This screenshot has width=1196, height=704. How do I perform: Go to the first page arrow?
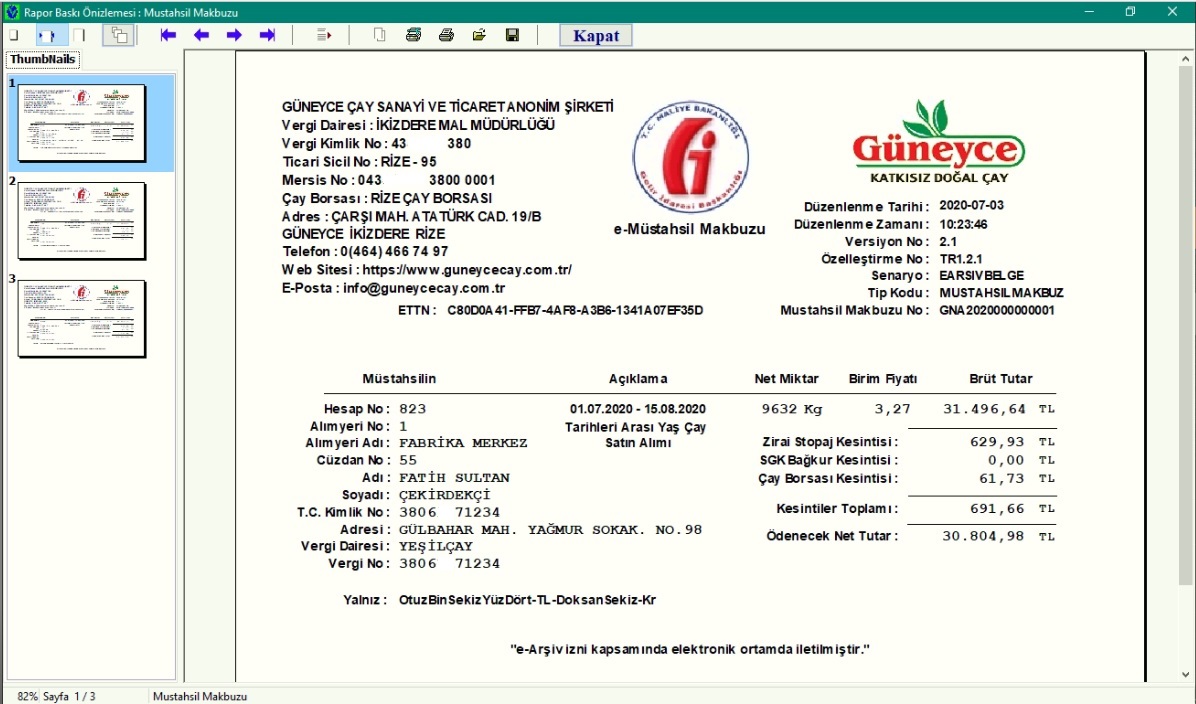[169, 35]
